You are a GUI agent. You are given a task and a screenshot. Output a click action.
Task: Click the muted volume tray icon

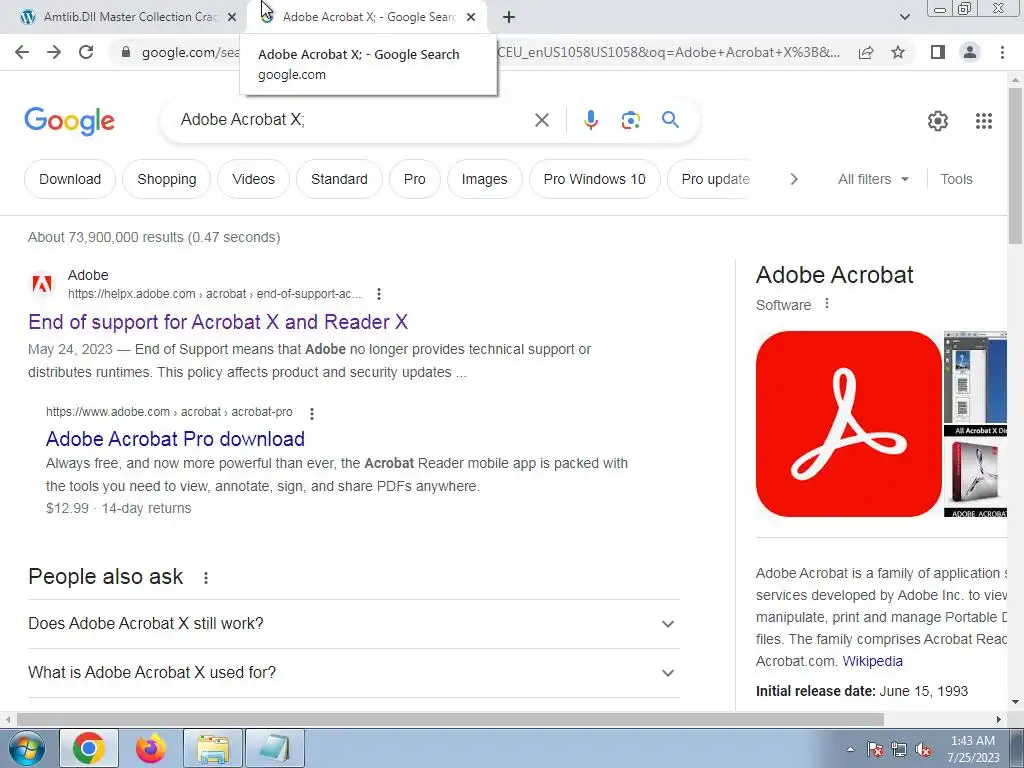923,750
